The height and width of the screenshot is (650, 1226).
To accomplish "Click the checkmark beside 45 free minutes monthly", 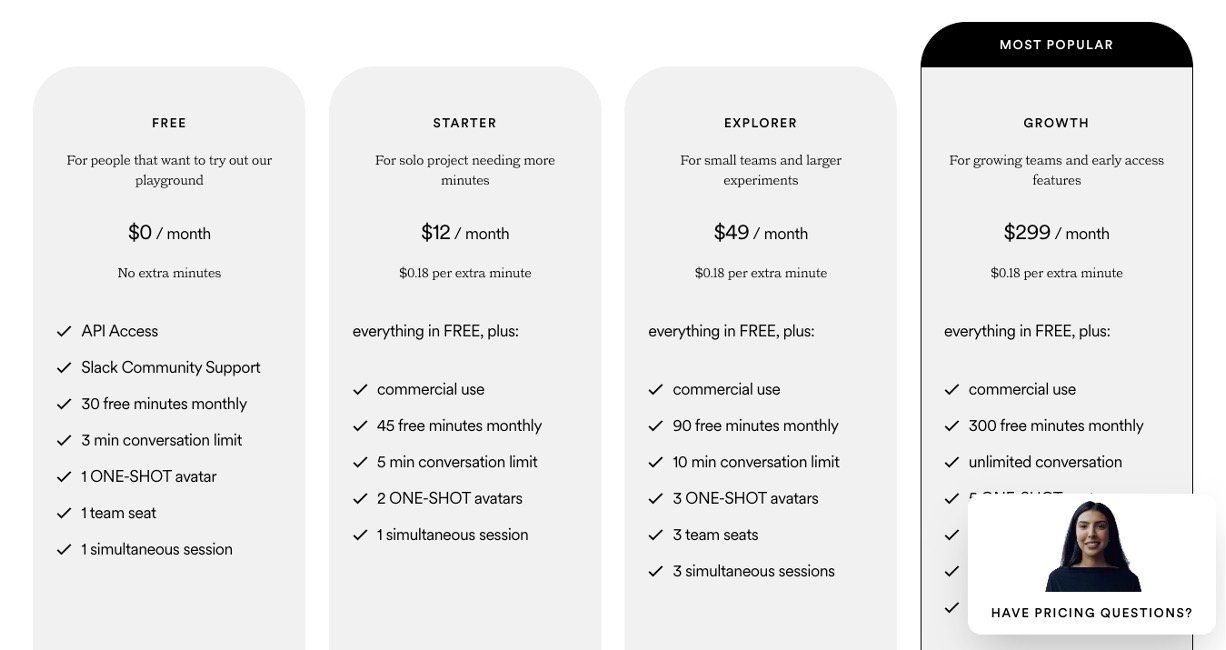I will [x=360, y=426].
